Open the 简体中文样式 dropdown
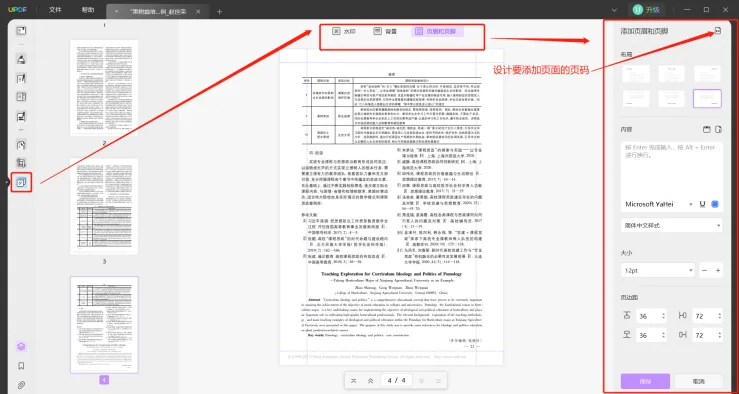This screenshot has width=739, height=394. coord(672,226)
